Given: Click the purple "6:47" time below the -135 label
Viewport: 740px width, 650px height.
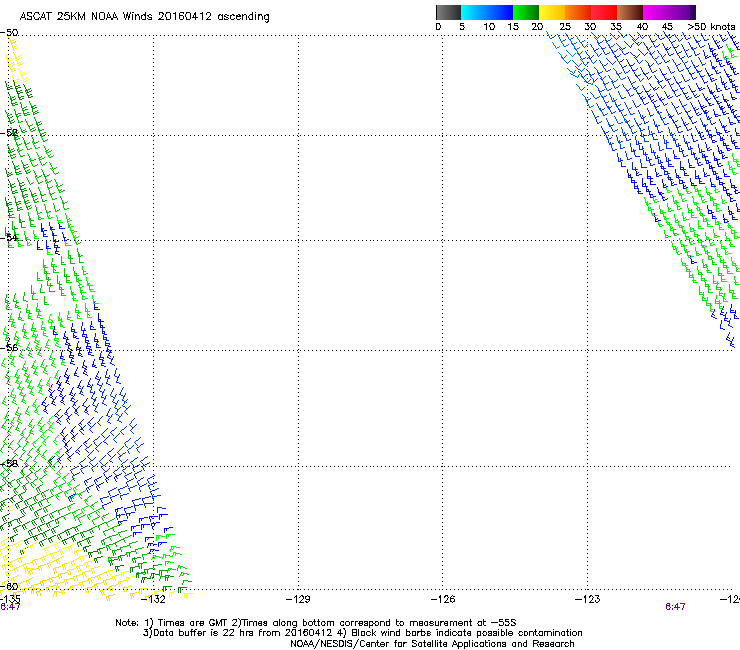Looking at the screenshot, I should (x=10, y=607).
